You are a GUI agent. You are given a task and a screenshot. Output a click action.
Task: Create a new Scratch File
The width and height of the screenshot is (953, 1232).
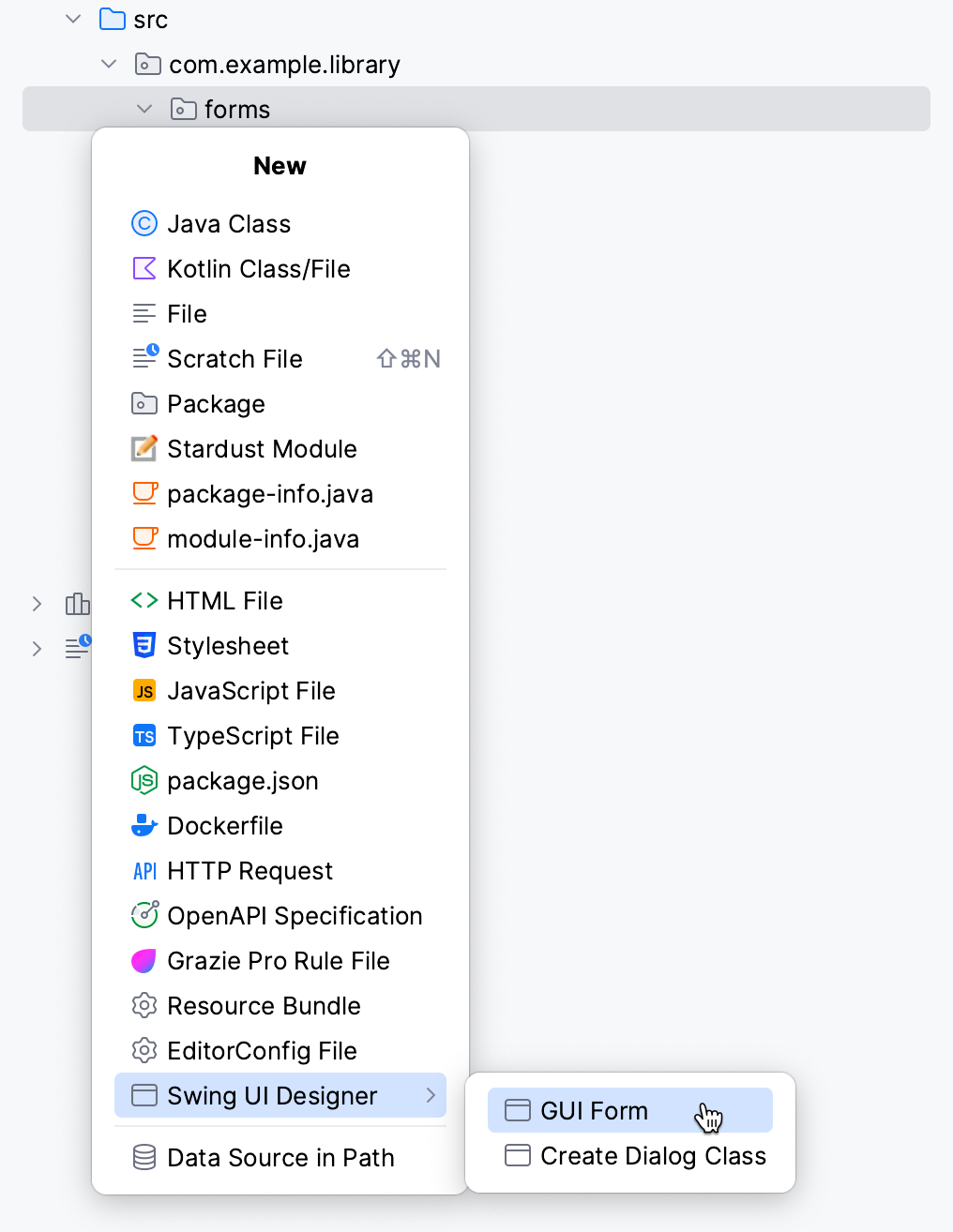[234, 358]
